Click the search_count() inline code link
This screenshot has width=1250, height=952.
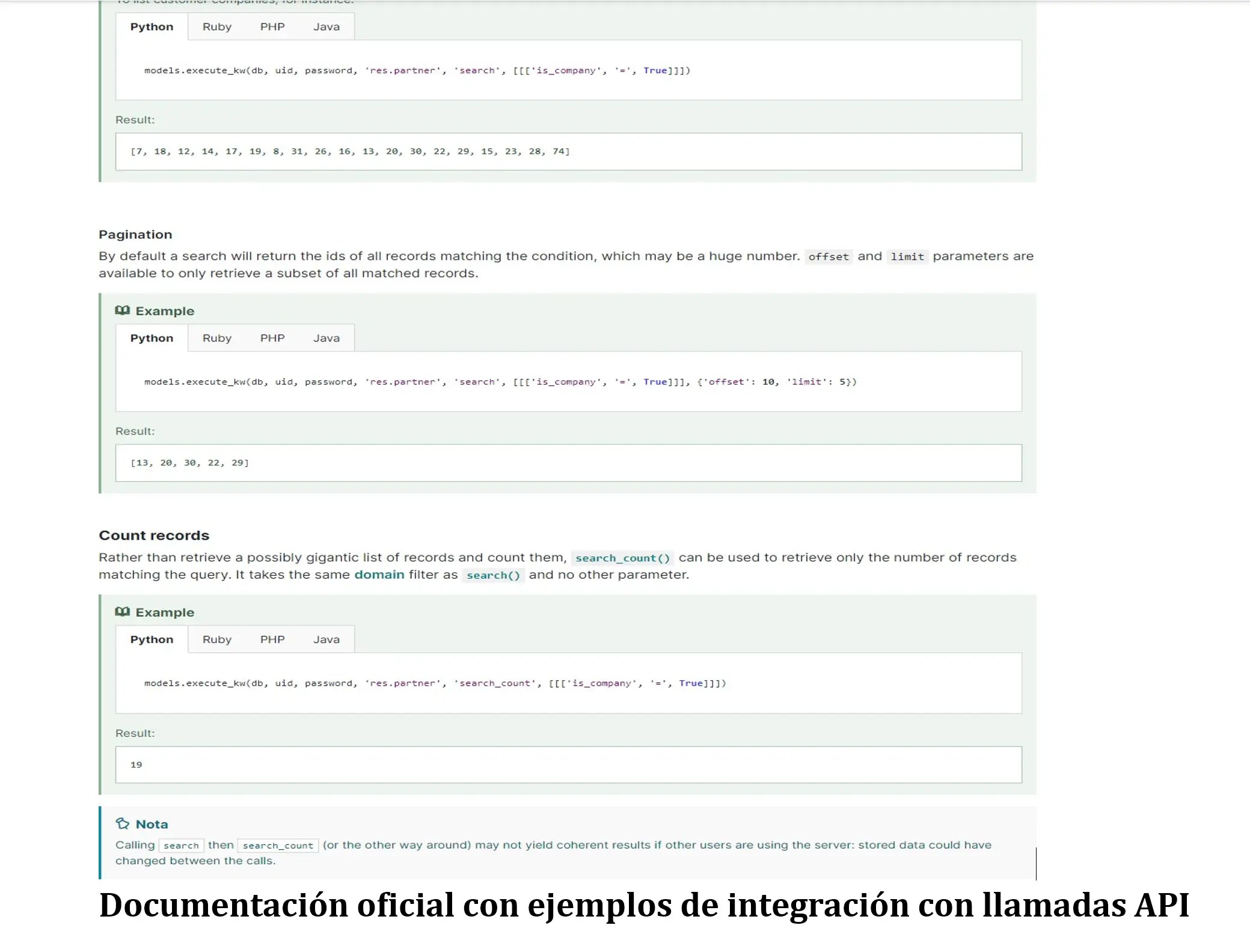622,558
